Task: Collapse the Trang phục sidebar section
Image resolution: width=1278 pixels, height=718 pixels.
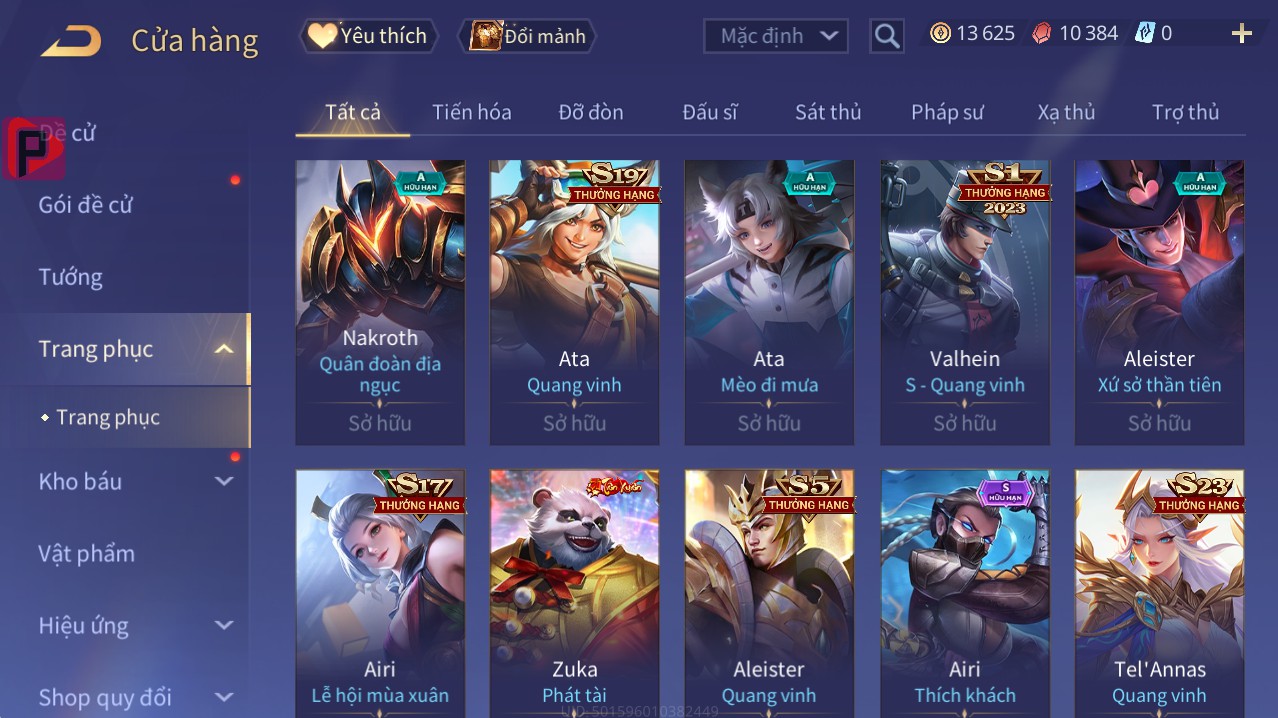Action: [224, 349]
